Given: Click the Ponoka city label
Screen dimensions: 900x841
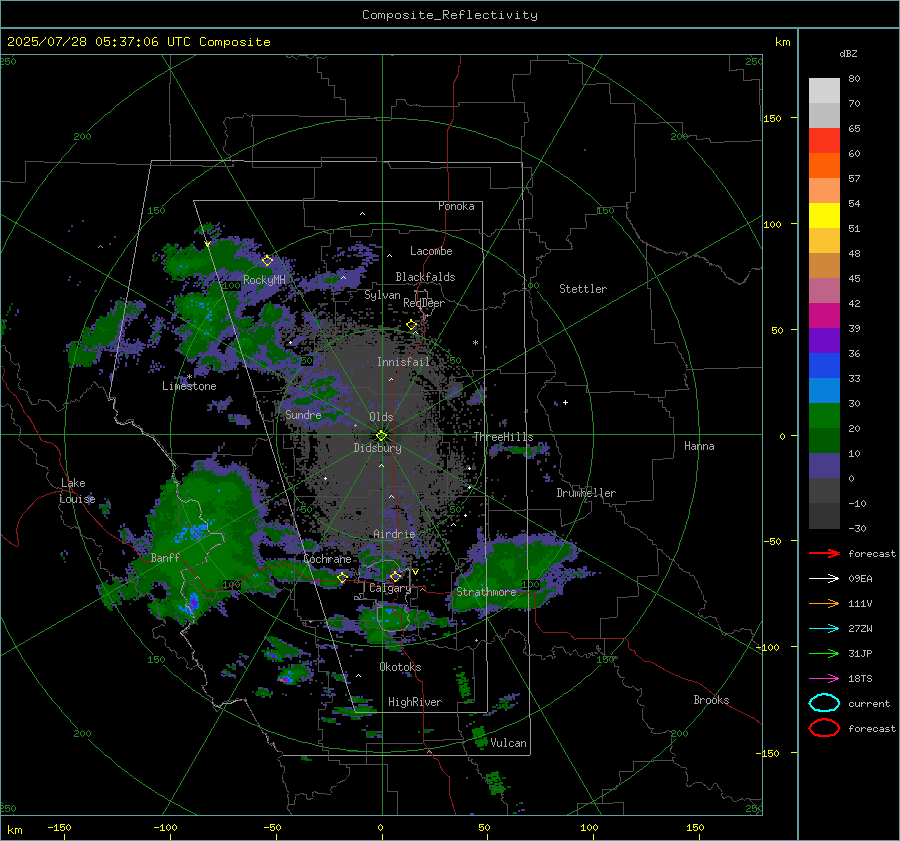Looking at the screenshot, I should tap(456, 206).
